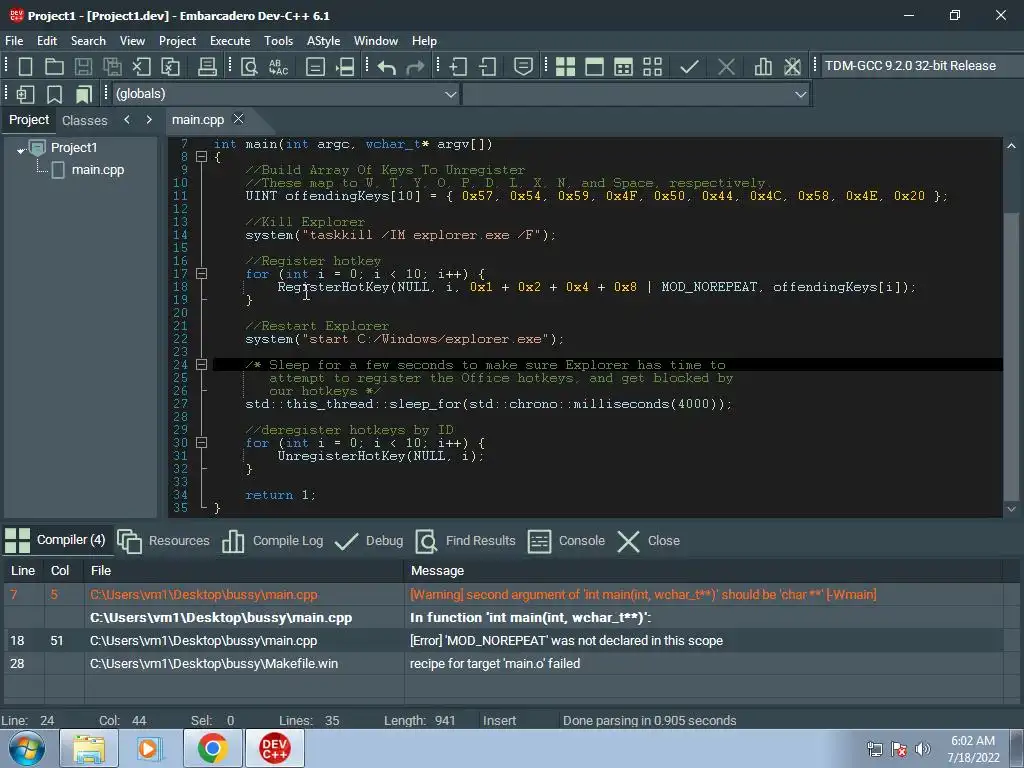Image resolution: width=1024 pixels, height=768 pixels.
Task: Open the TDM-GCC 9.2.0 compiler set dropdown
Action: [921, 66]
